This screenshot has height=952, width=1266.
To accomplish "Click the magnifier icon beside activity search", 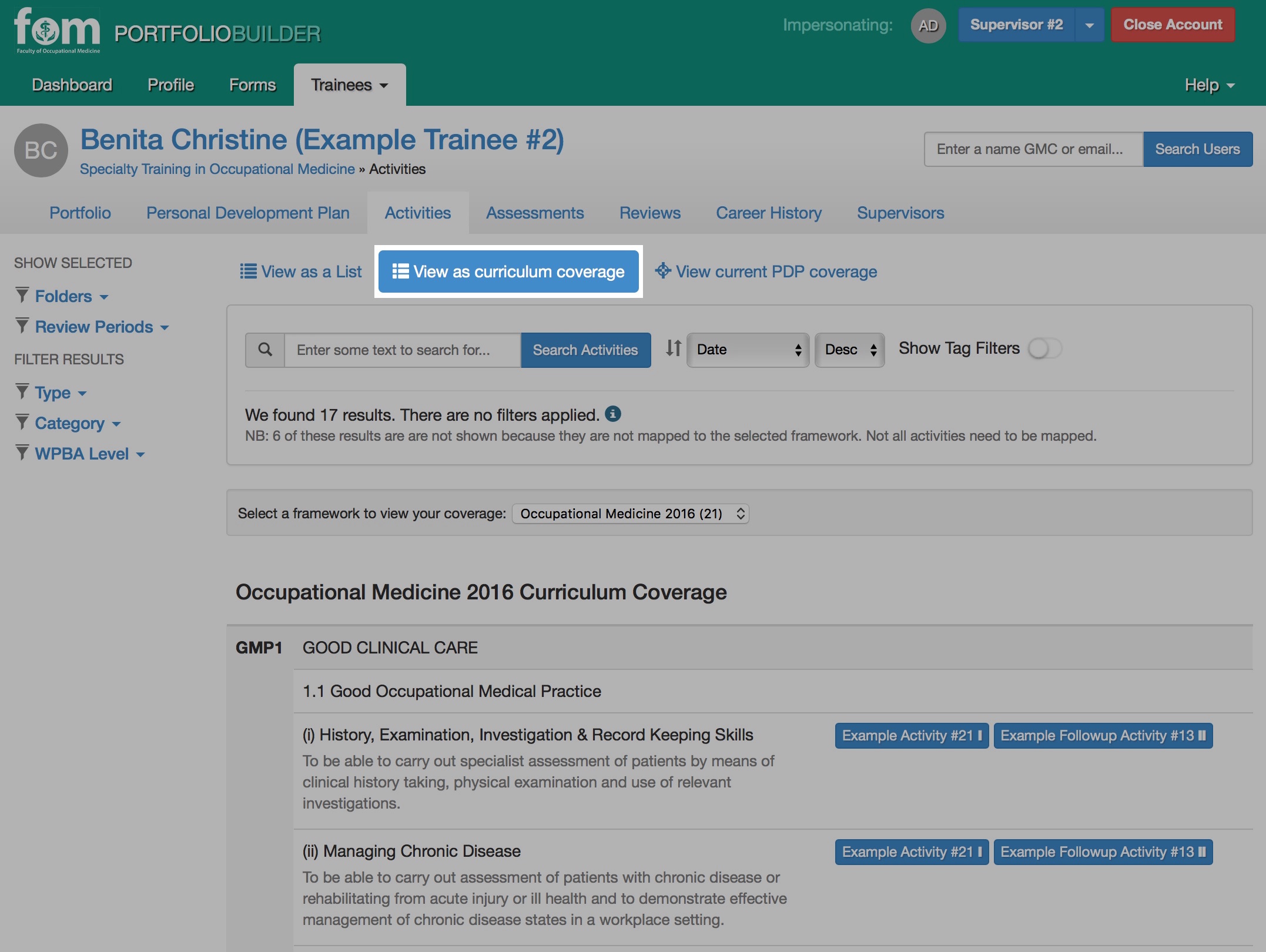I will click(265, 350).
